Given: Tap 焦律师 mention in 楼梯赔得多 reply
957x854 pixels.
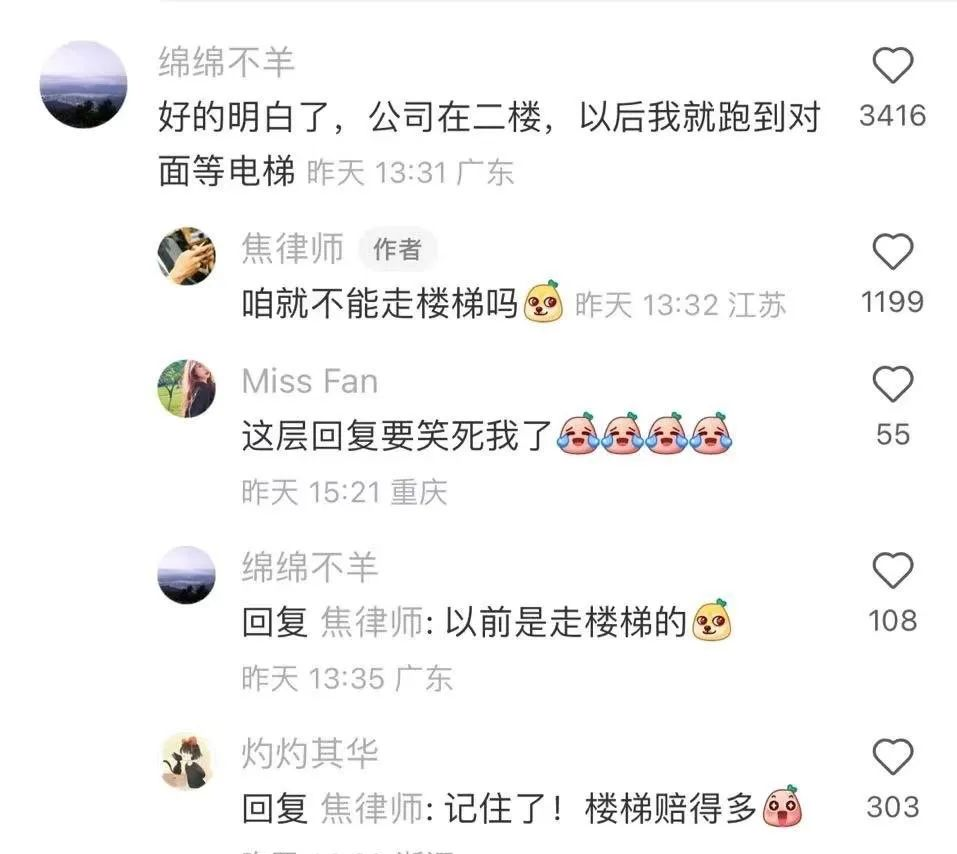Looking at the screenshot, I should point(372,808).
